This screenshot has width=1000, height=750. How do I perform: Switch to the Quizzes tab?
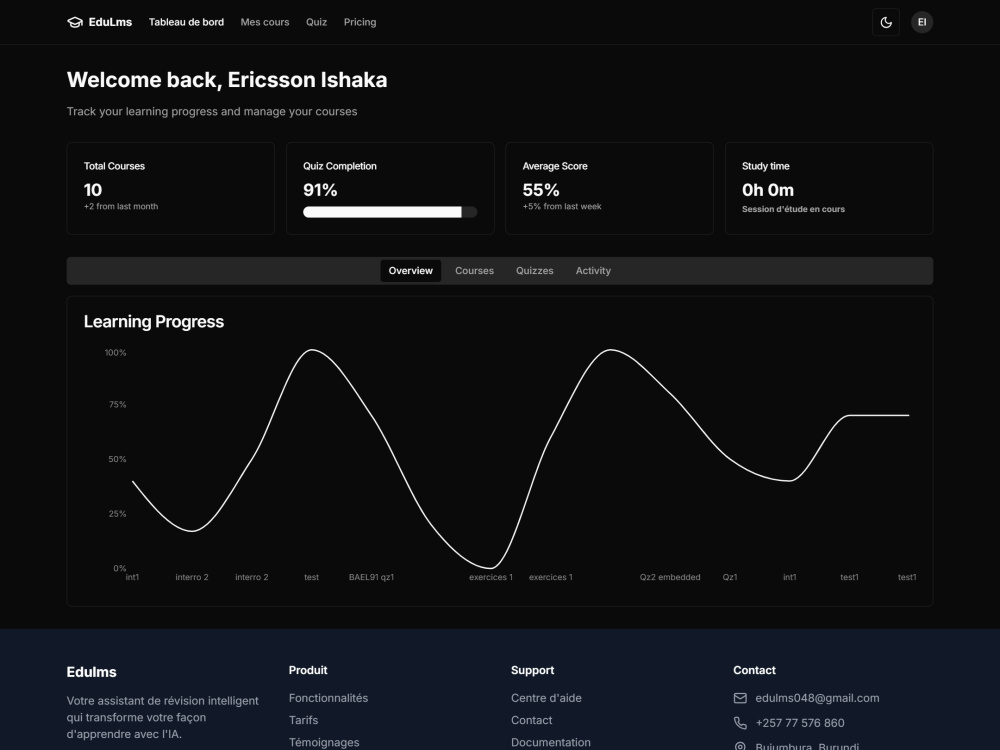pyautogui.click(x=534, y=271)
